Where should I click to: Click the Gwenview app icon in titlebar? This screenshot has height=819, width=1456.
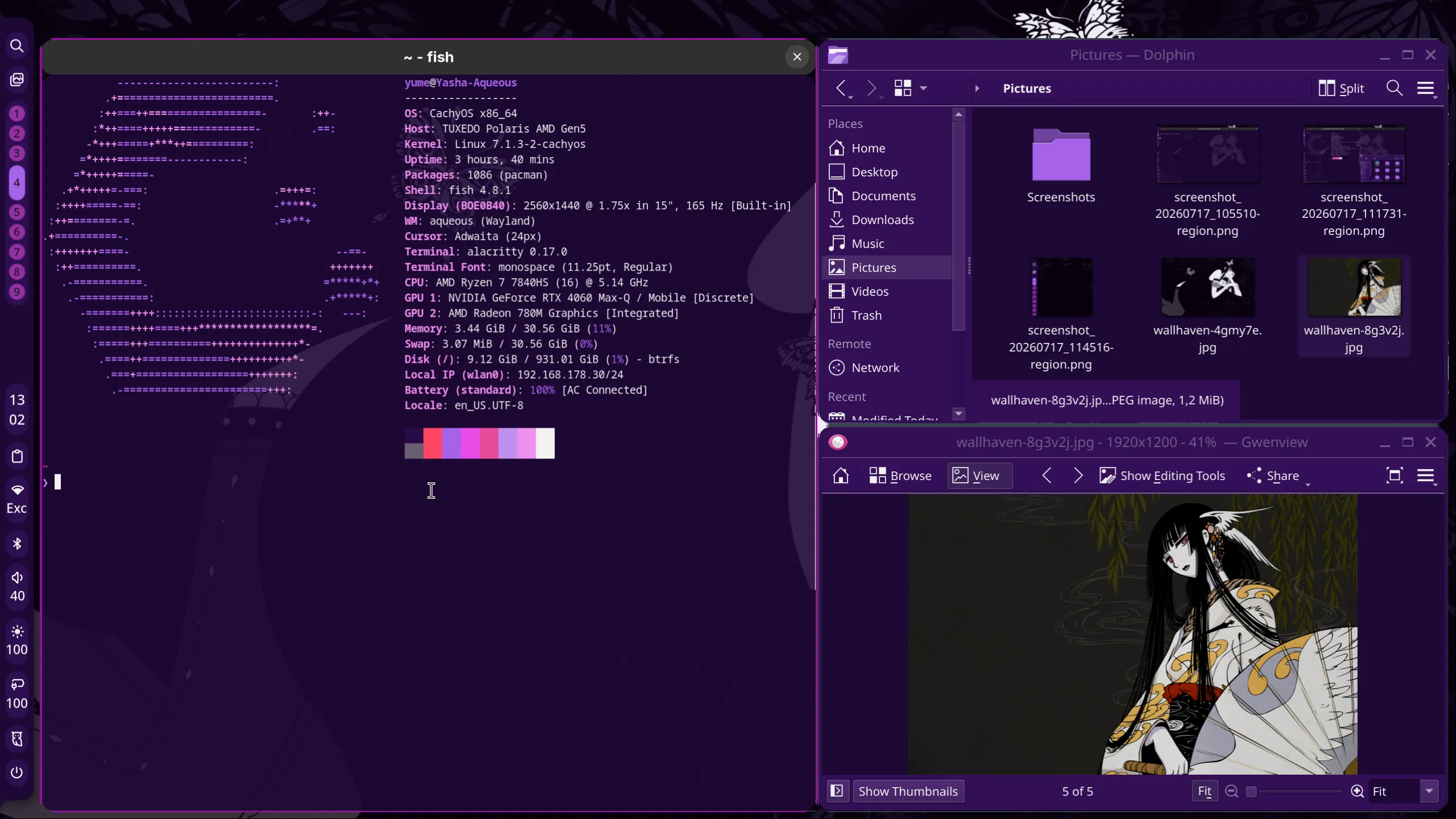pyautogui.click(x=838, y=442)
